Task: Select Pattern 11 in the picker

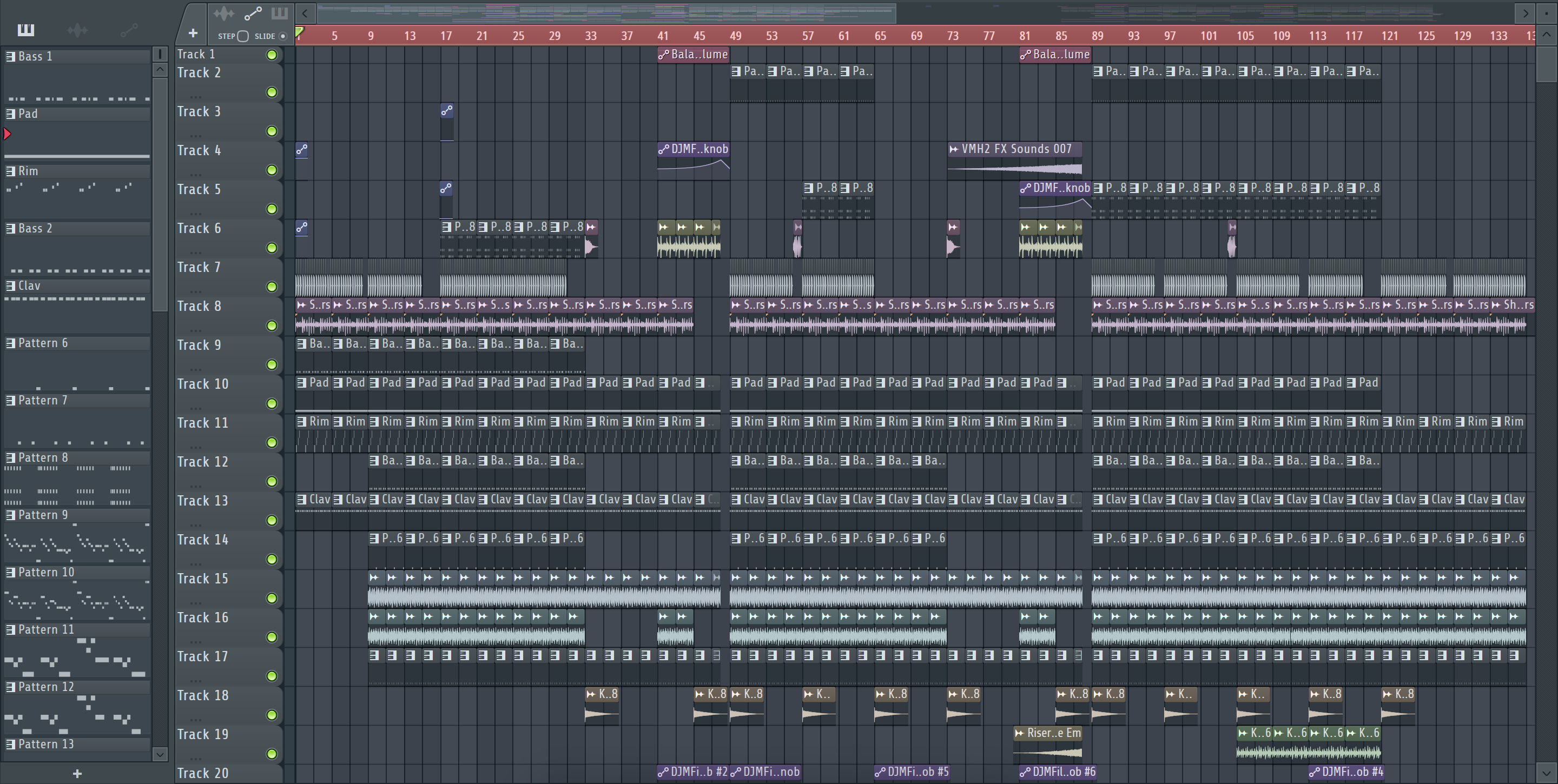Action: (x=77, y=630)
